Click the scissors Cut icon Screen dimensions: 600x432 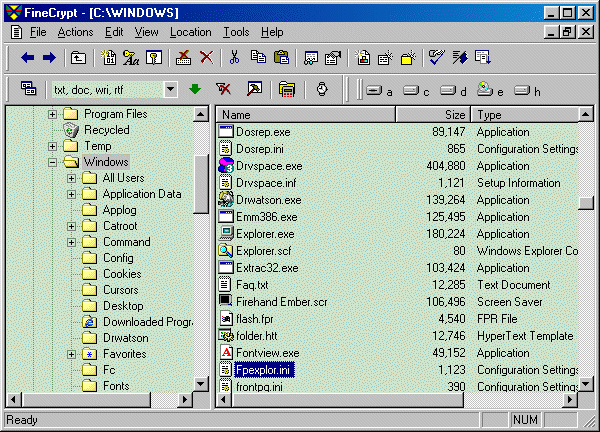234,58
